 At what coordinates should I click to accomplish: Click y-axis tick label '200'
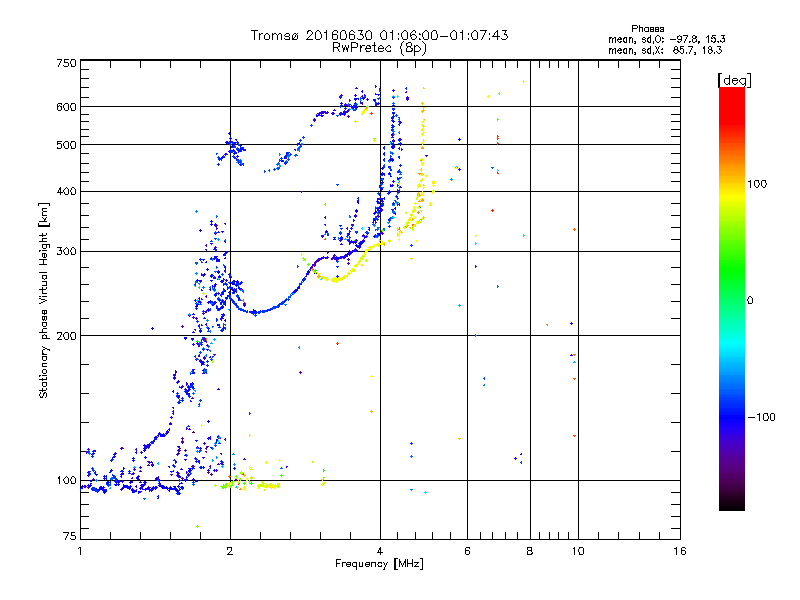coord(66,336)
